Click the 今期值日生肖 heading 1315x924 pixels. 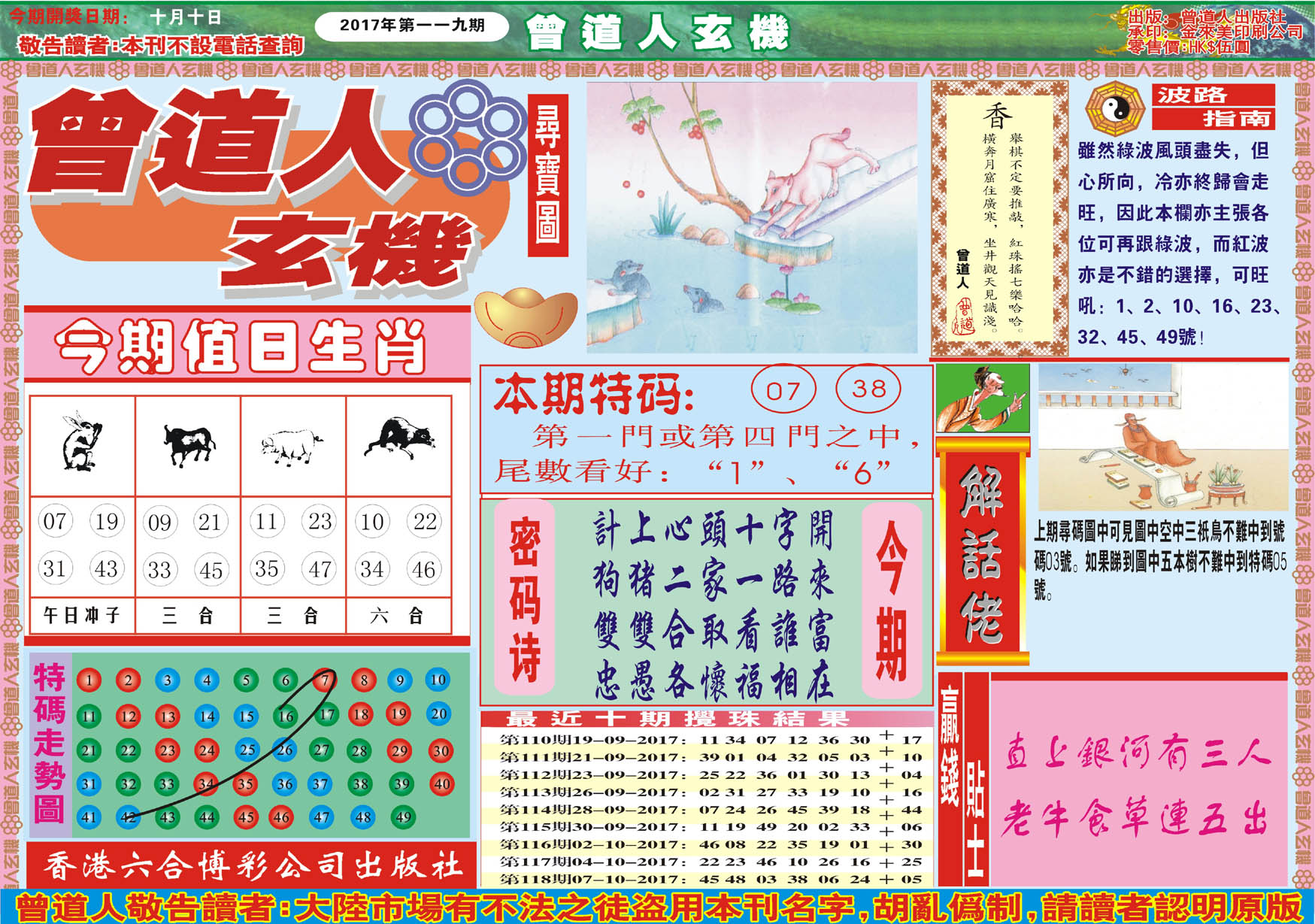pos(241,347)
